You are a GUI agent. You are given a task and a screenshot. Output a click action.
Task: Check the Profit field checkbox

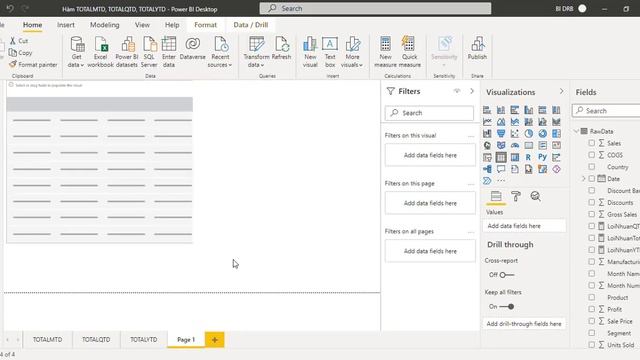[591, 309]
